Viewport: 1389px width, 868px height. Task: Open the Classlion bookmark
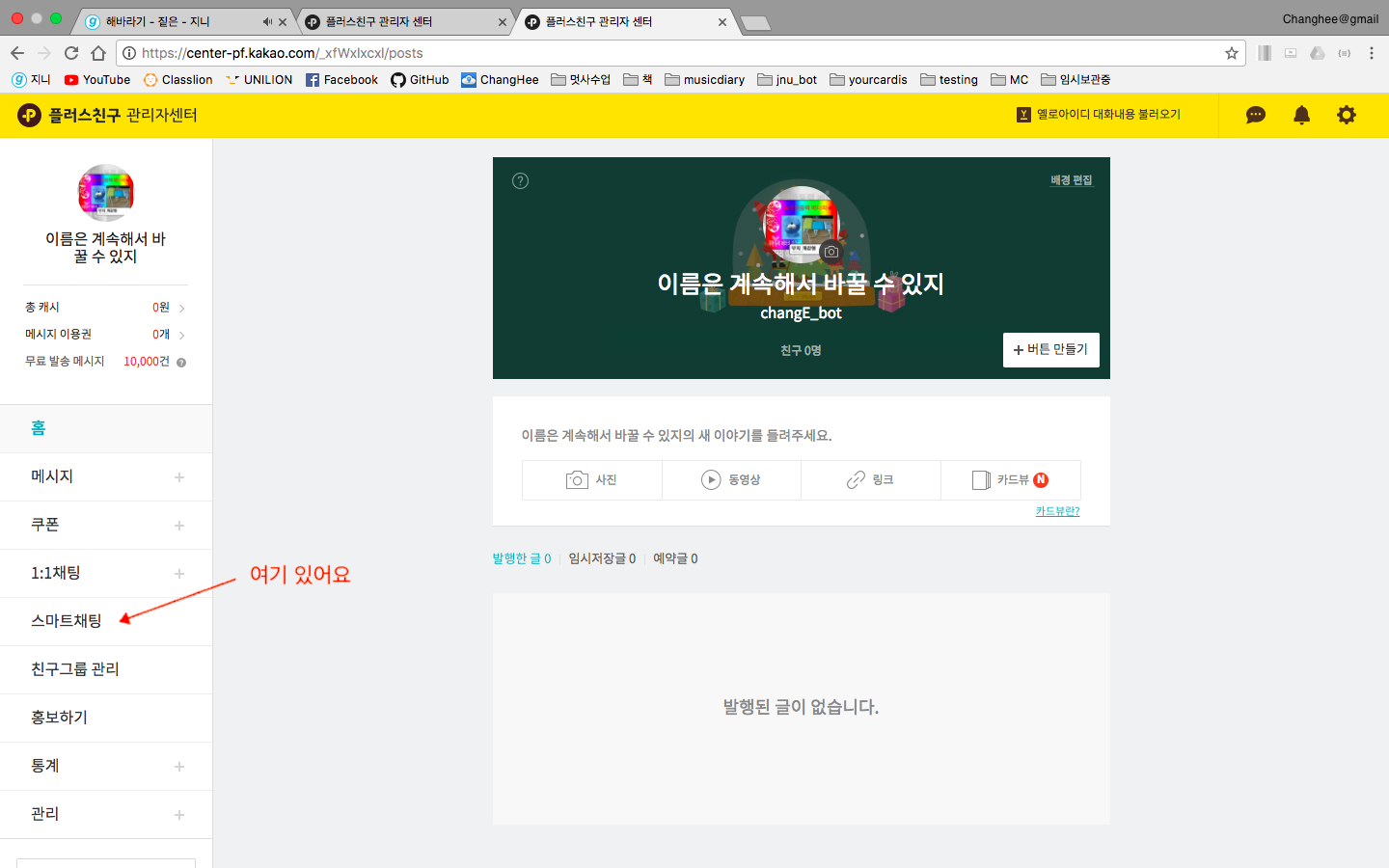(177, 80)
